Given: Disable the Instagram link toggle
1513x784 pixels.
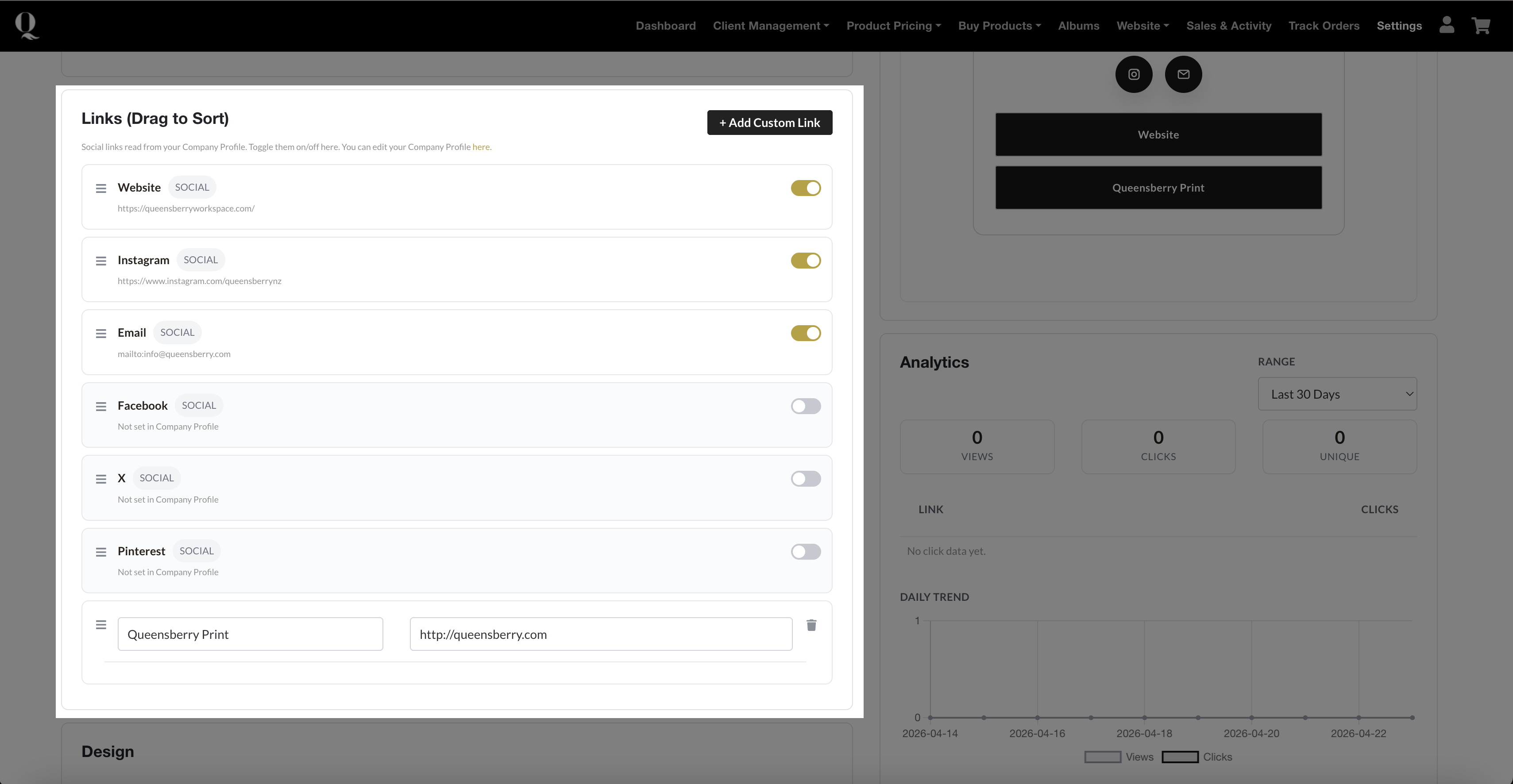Looking at the screenshot, I should pyautogui.click(x=805, y=261).
